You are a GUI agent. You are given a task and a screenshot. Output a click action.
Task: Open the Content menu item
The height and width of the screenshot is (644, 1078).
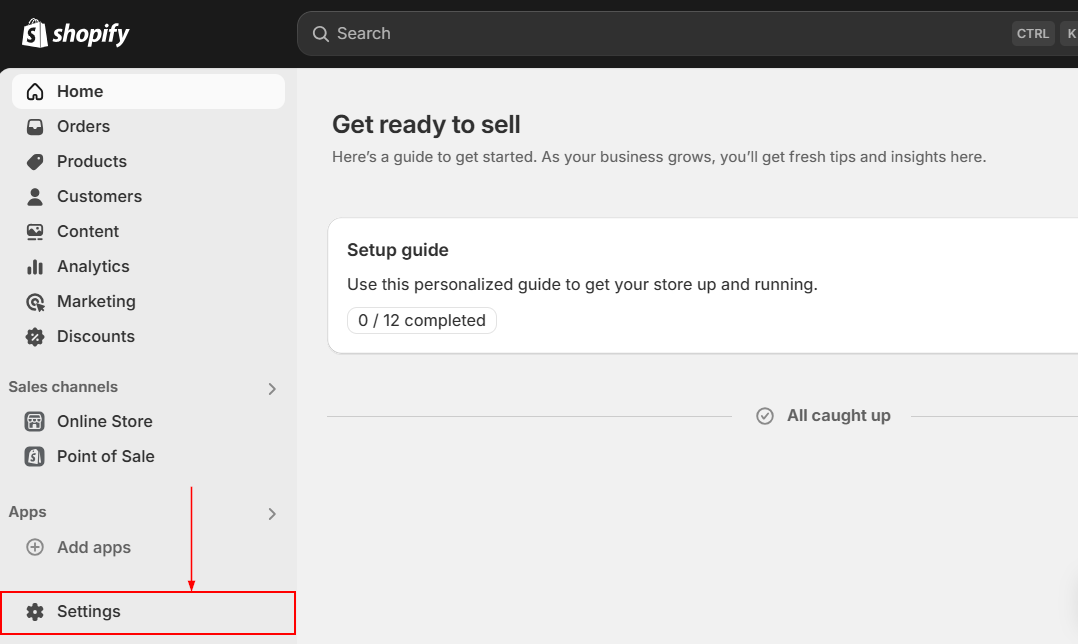(88, 232)
